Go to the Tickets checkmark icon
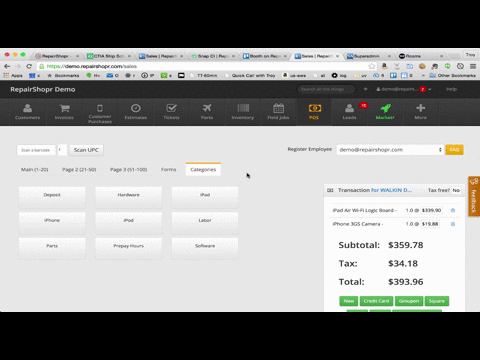 [171, 108]
